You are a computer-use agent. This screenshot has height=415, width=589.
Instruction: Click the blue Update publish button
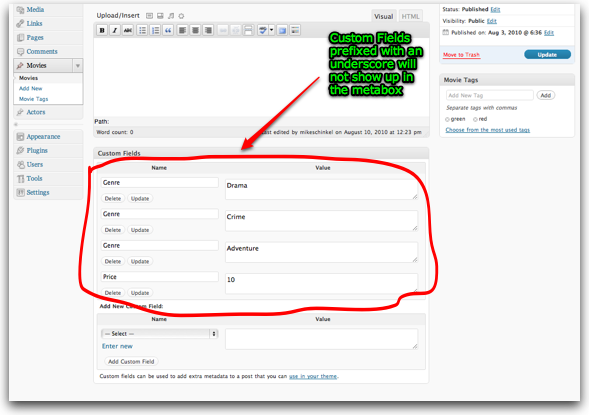[x=547, y=55]
